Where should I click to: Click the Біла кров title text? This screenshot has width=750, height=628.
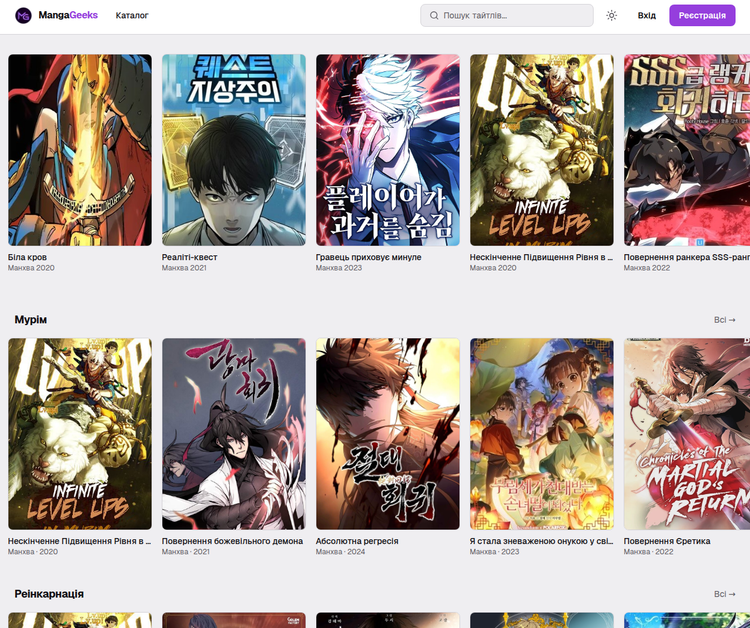[27, 257]
